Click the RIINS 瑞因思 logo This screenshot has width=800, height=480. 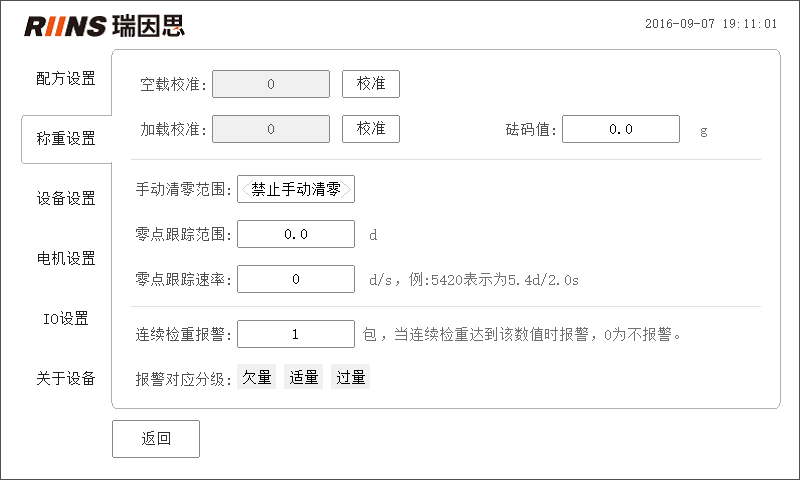[x=105, y=26]
